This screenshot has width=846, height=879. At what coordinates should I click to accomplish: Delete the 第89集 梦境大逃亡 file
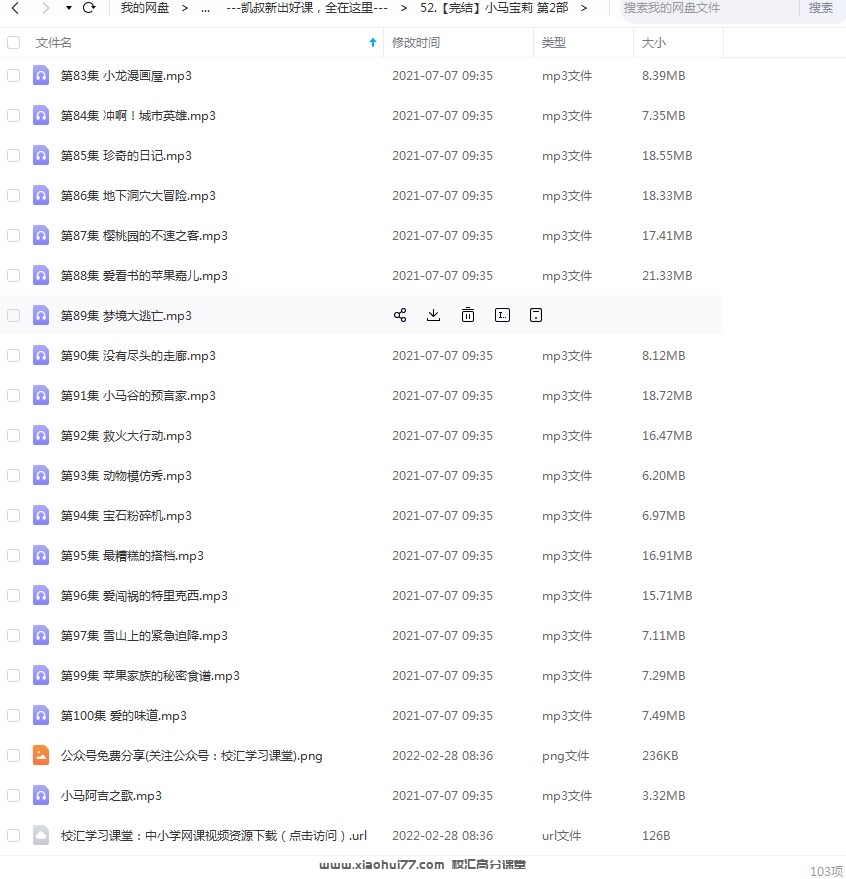click(468, 315)
